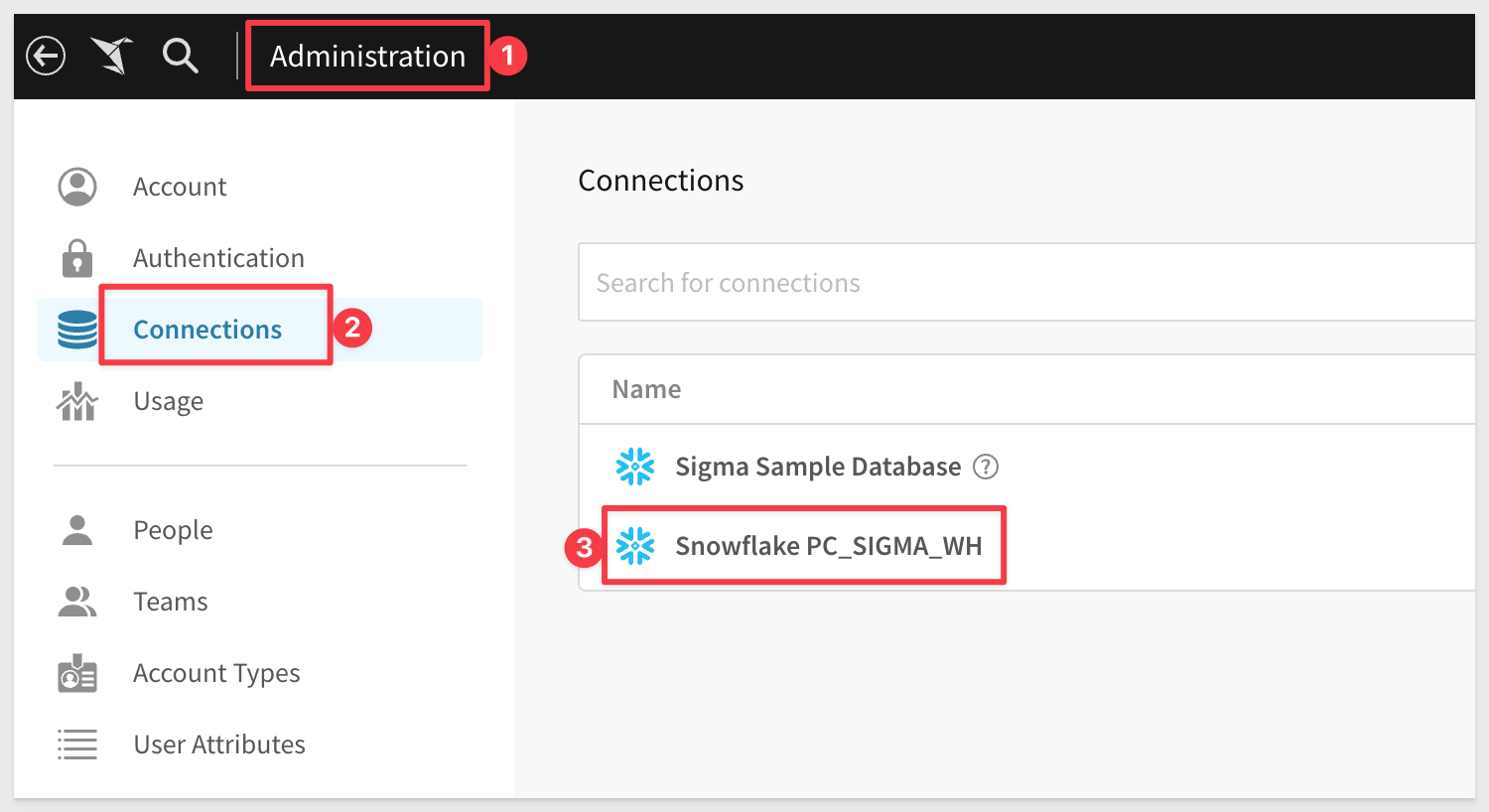The width and height of the screenshot is (1489, 812).
Task: Open the Account settings page
Action: [180, 187]
